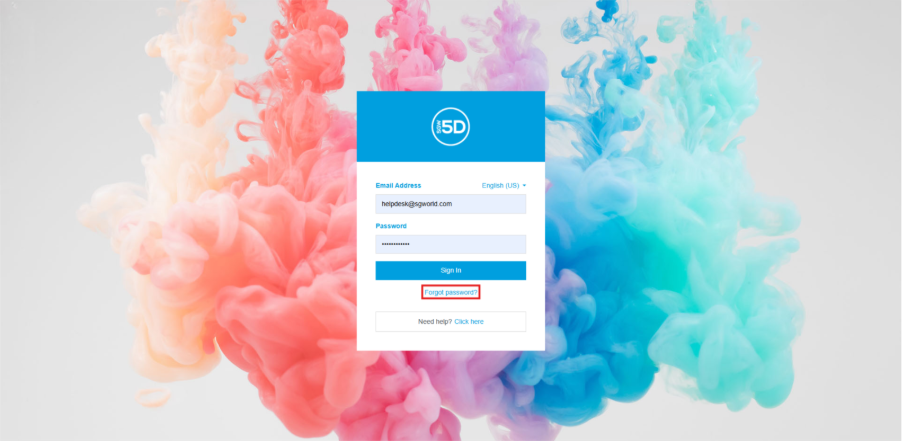Click the Email Address label
This screenshot has height=441, width=903.
point(398,185)
